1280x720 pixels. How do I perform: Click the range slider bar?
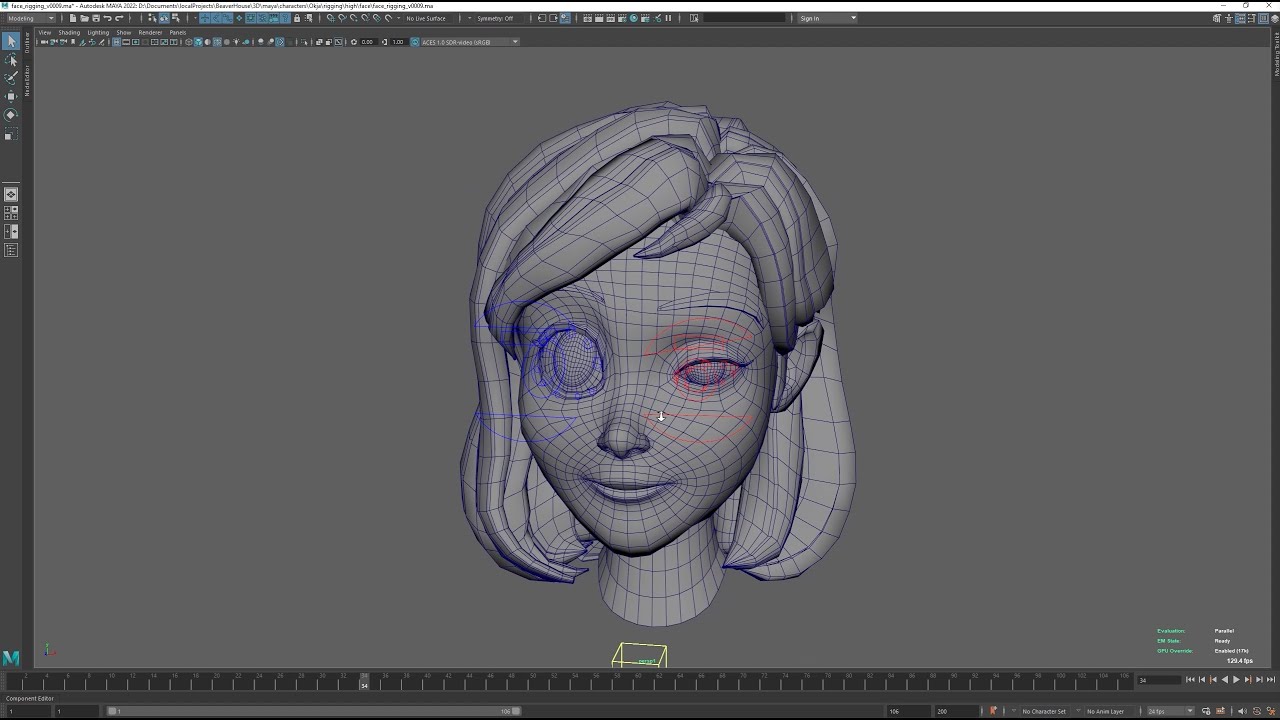point(314,711)
